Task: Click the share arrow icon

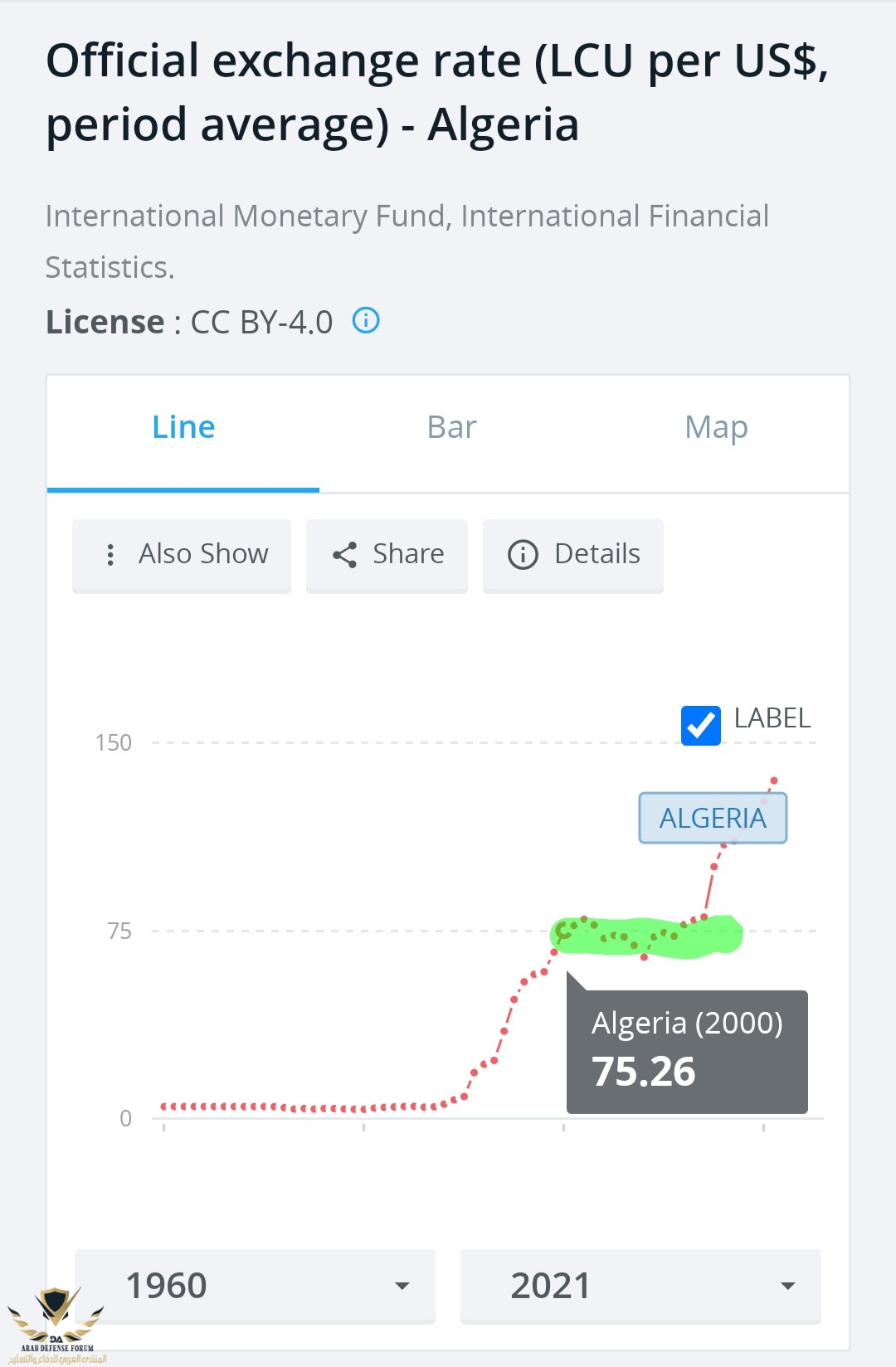Action: [344, 555]
